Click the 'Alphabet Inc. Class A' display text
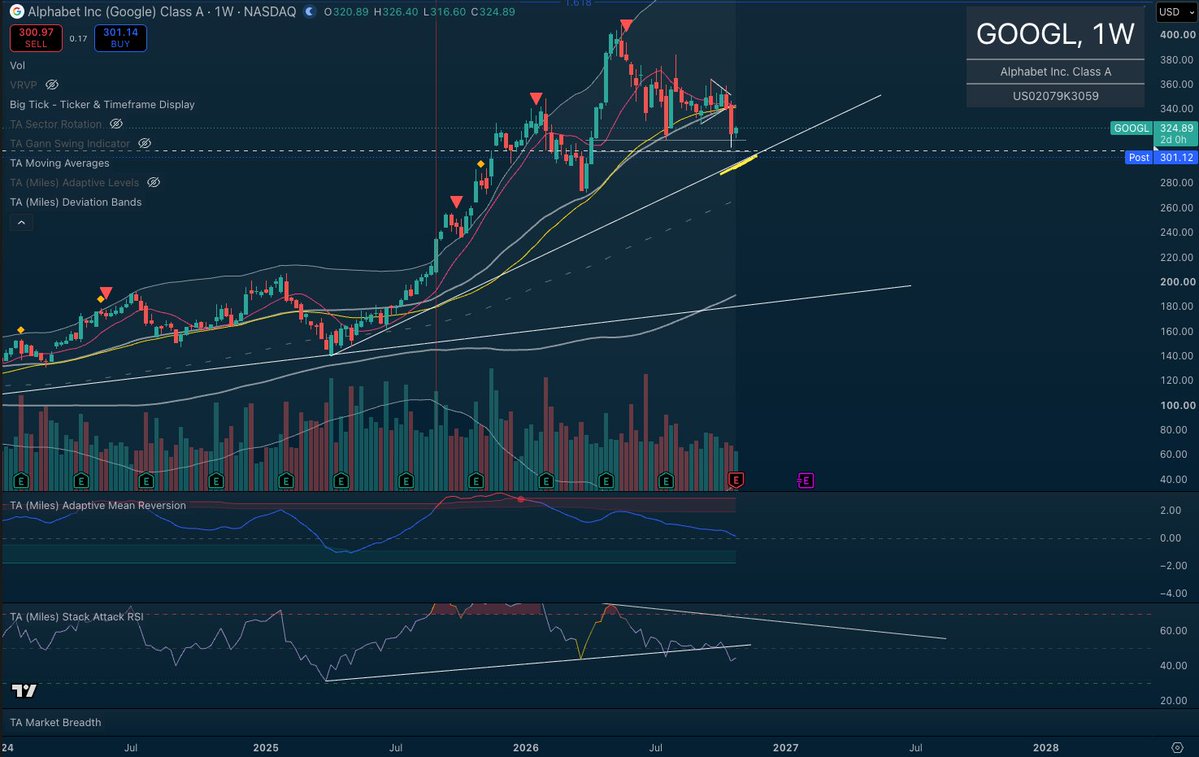Image resolution: width=1199 pixels, height=757 pixels. click(x=1055, y=72)
